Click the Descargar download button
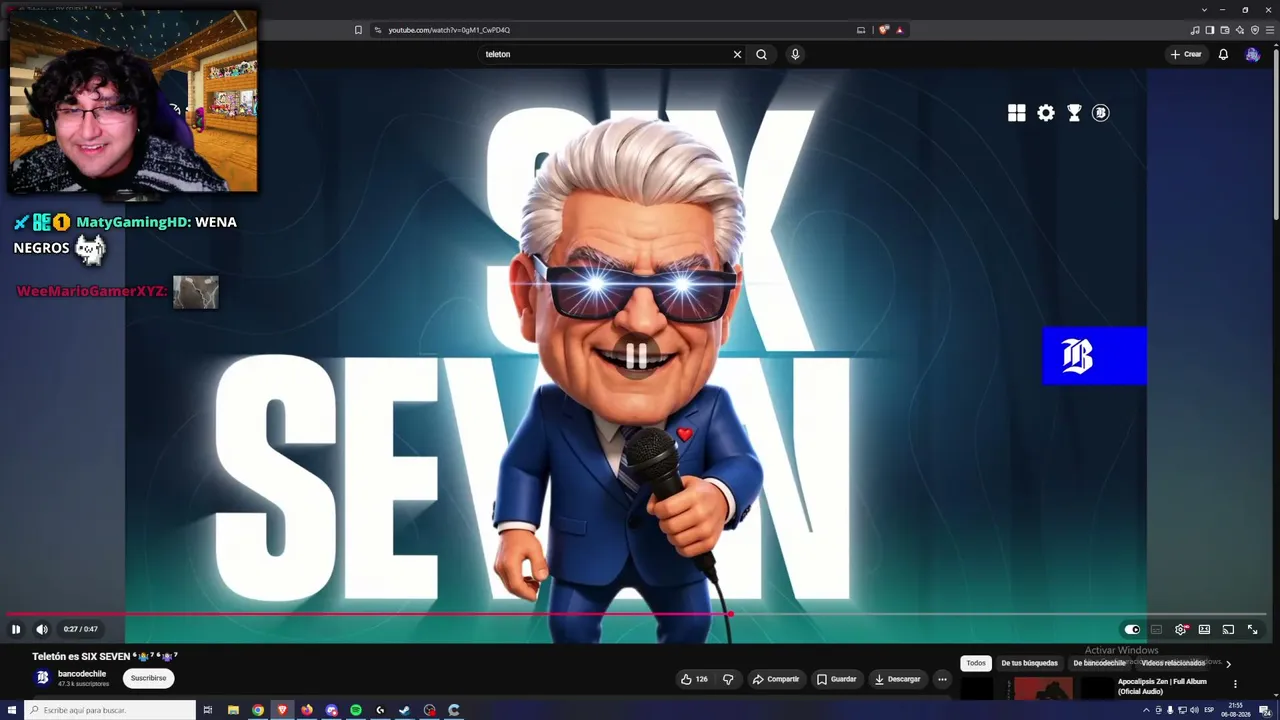 (897, 679)
